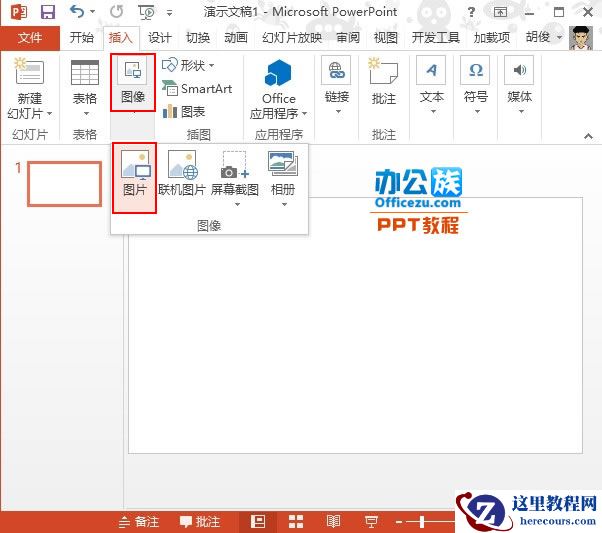Collapse the ribbon with the caret arrow
The image size is (602, 533).
click(x=588, y=136)
